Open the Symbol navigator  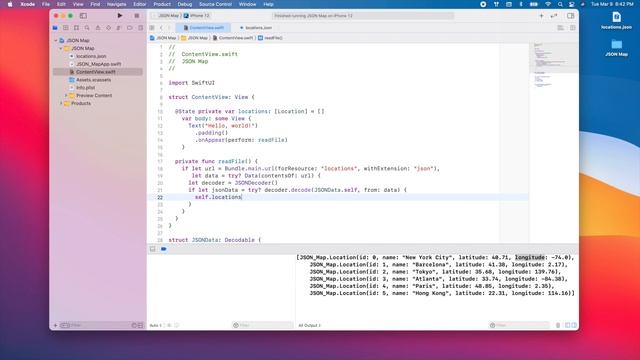(76, 28)
